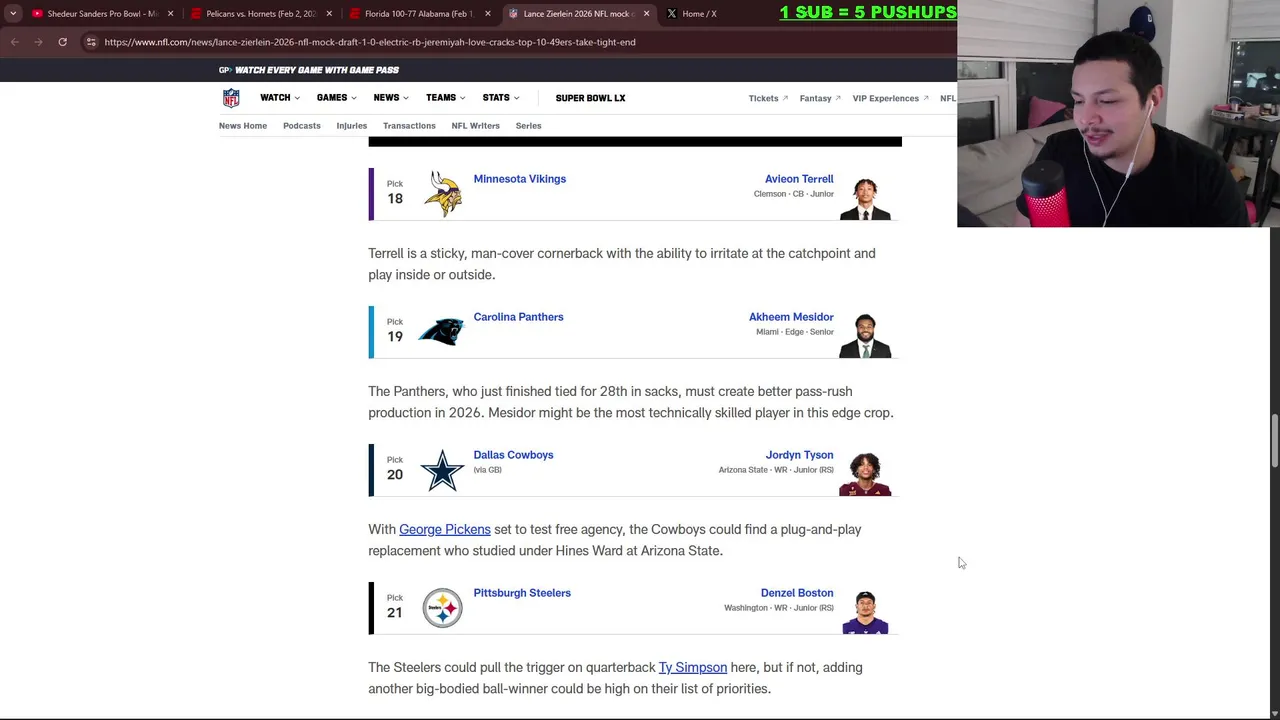Open Carolina Panthers team link
Viewport: 1280px width, 720px height.
coord(518,317)
